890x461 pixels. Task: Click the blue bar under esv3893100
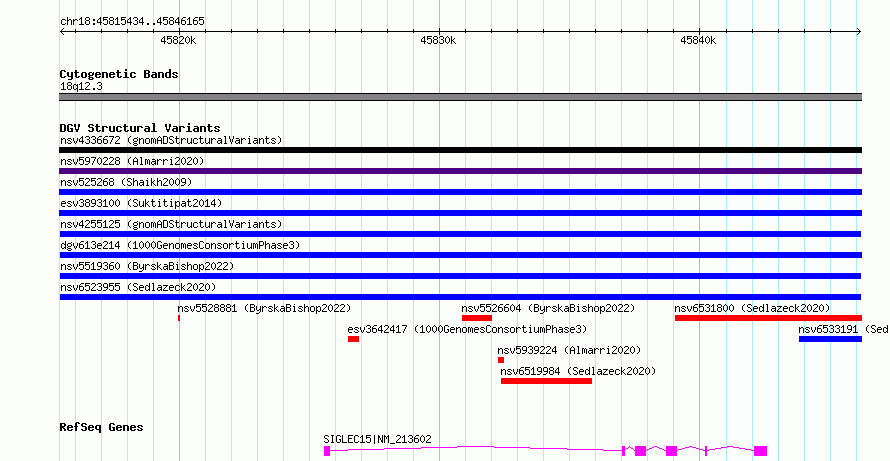(x=460, y=213)
